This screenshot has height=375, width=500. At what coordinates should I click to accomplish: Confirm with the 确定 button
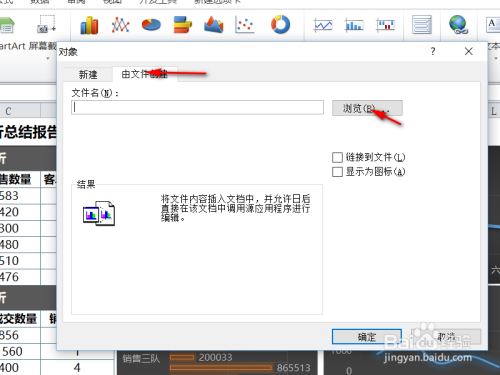pos(367,337)
